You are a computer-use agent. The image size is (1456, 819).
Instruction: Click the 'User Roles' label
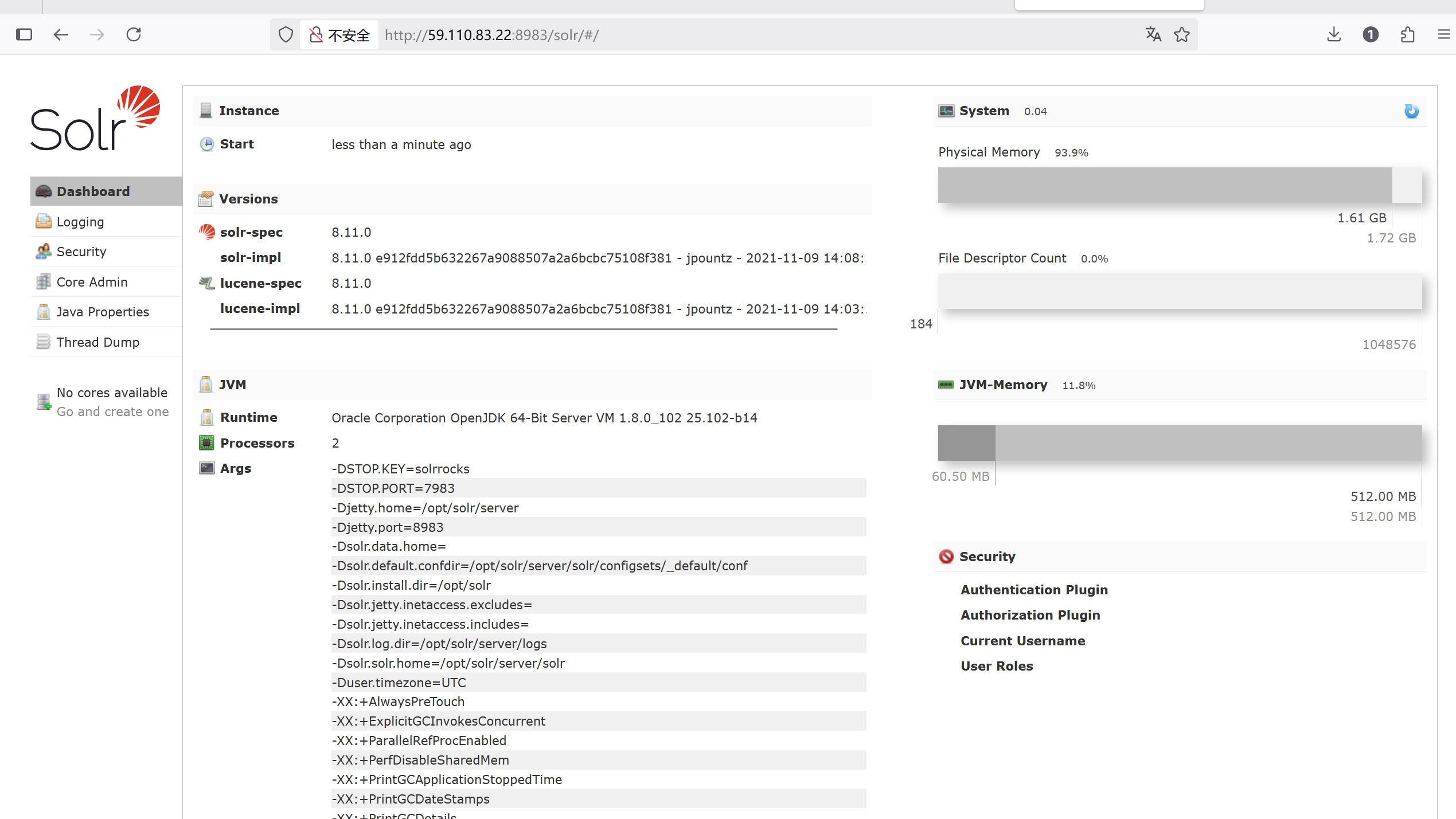pos(997,666)
